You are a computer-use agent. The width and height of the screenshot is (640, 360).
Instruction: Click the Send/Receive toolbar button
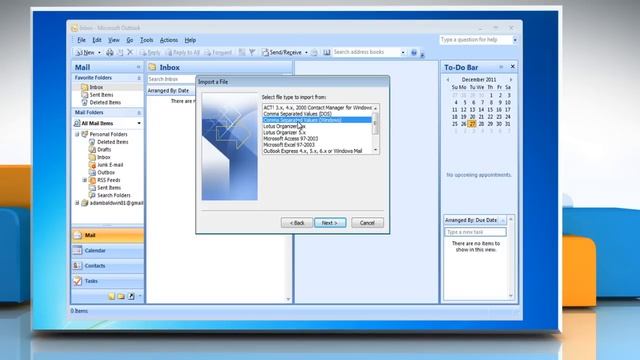click(282, 52)
